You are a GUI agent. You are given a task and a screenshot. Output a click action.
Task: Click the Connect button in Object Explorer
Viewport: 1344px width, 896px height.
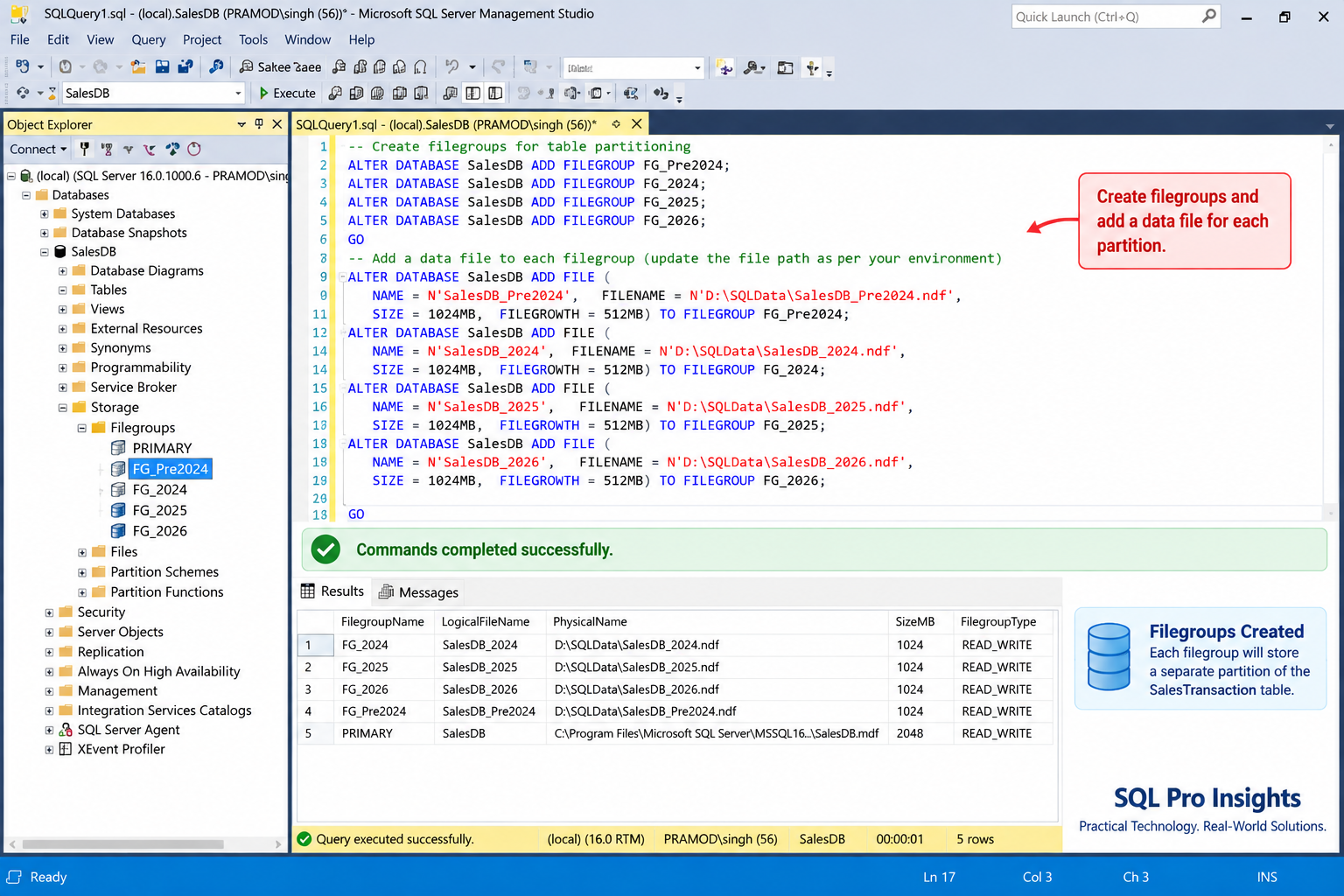(38, 149)
